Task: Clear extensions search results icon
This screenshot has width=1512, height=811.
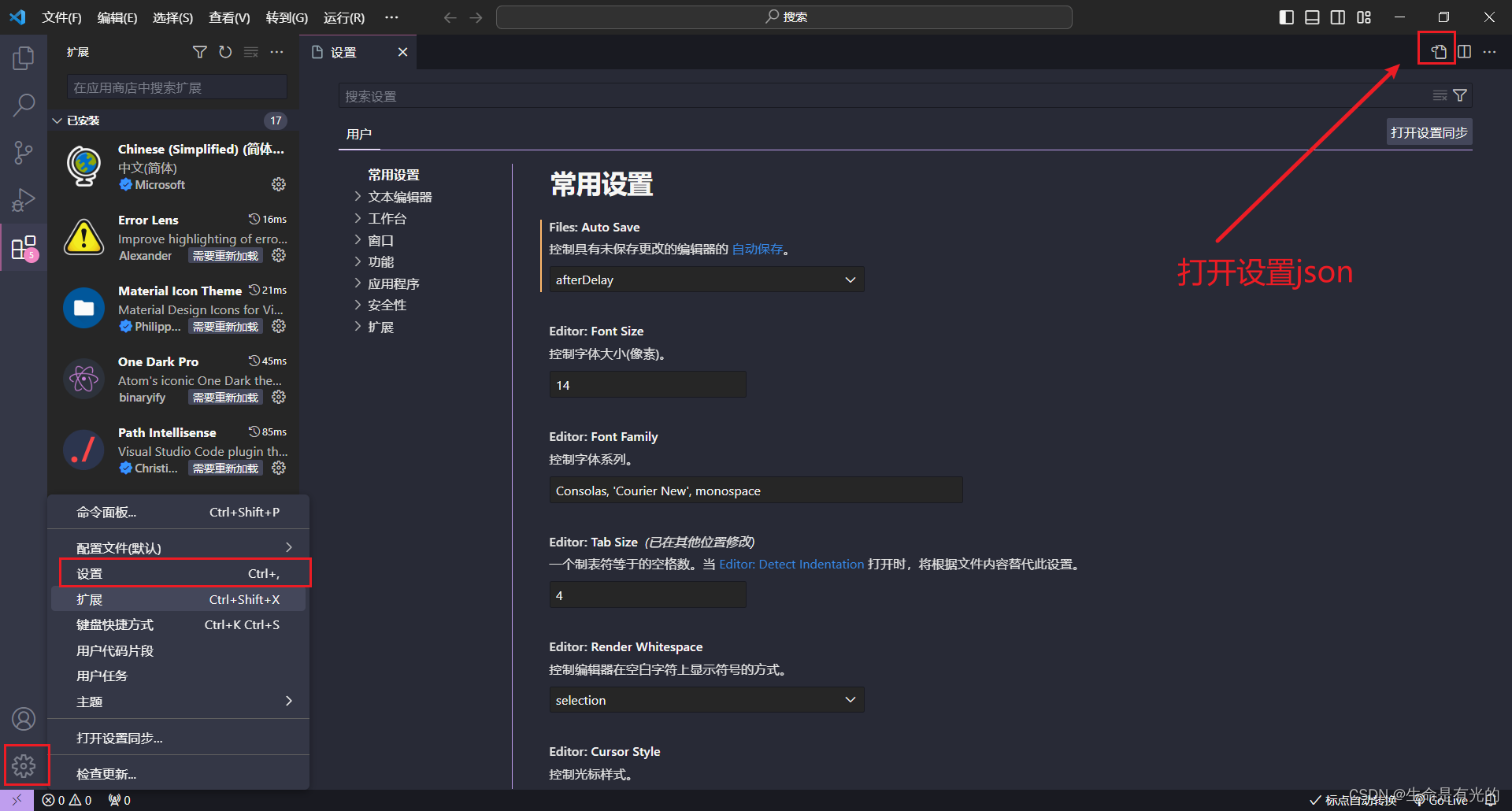Action: (x=251, y=52)
